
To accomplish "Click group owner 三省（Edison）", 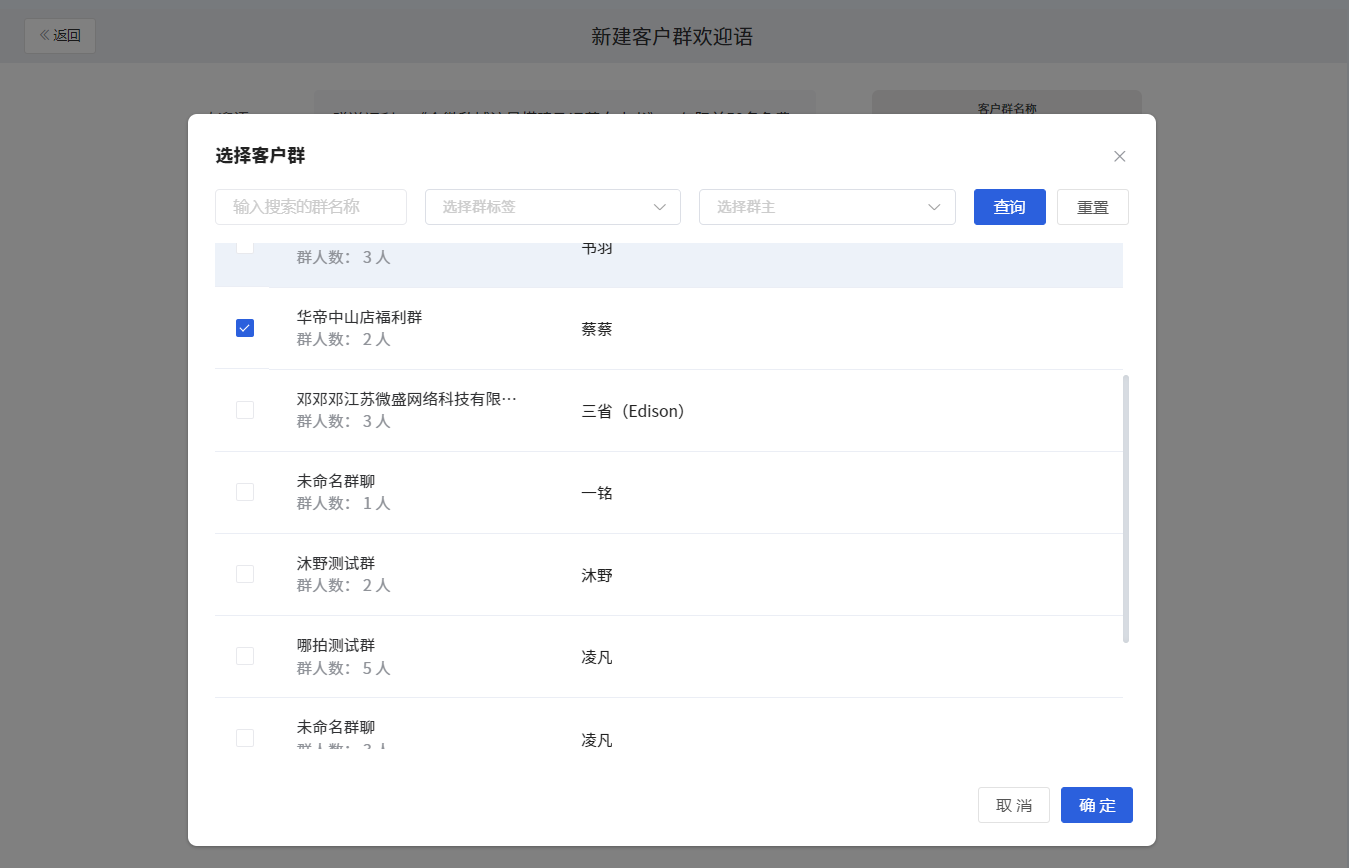I will pos(633,411).
